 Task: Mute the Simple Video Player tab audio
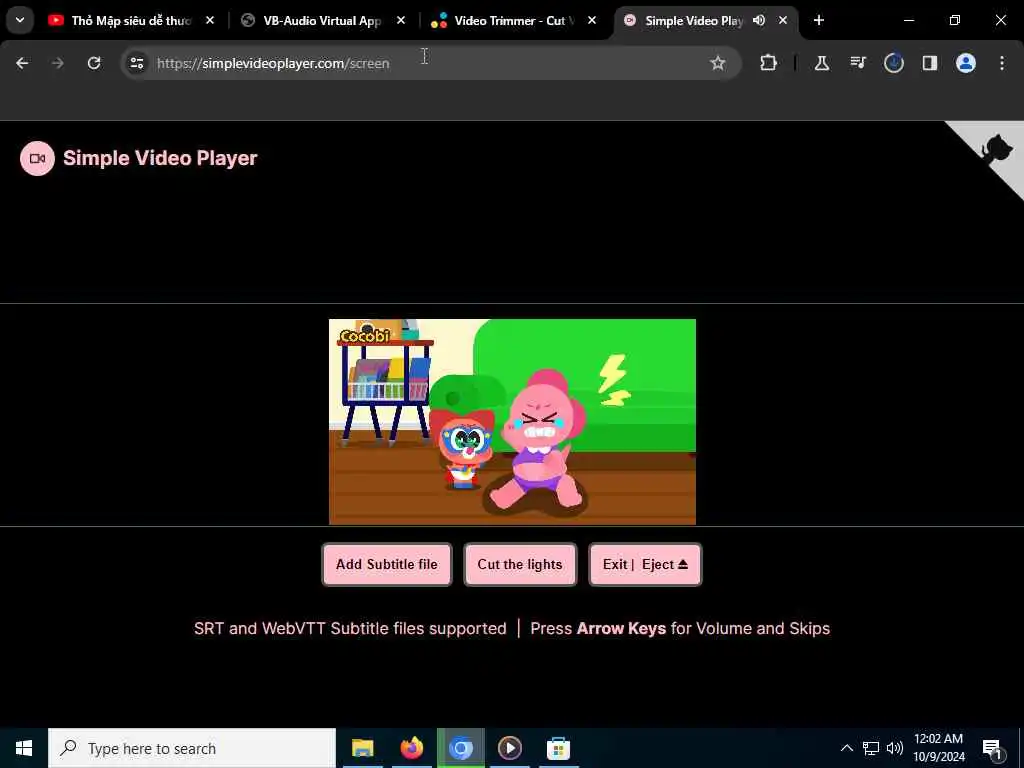click(x=759, y=21)
